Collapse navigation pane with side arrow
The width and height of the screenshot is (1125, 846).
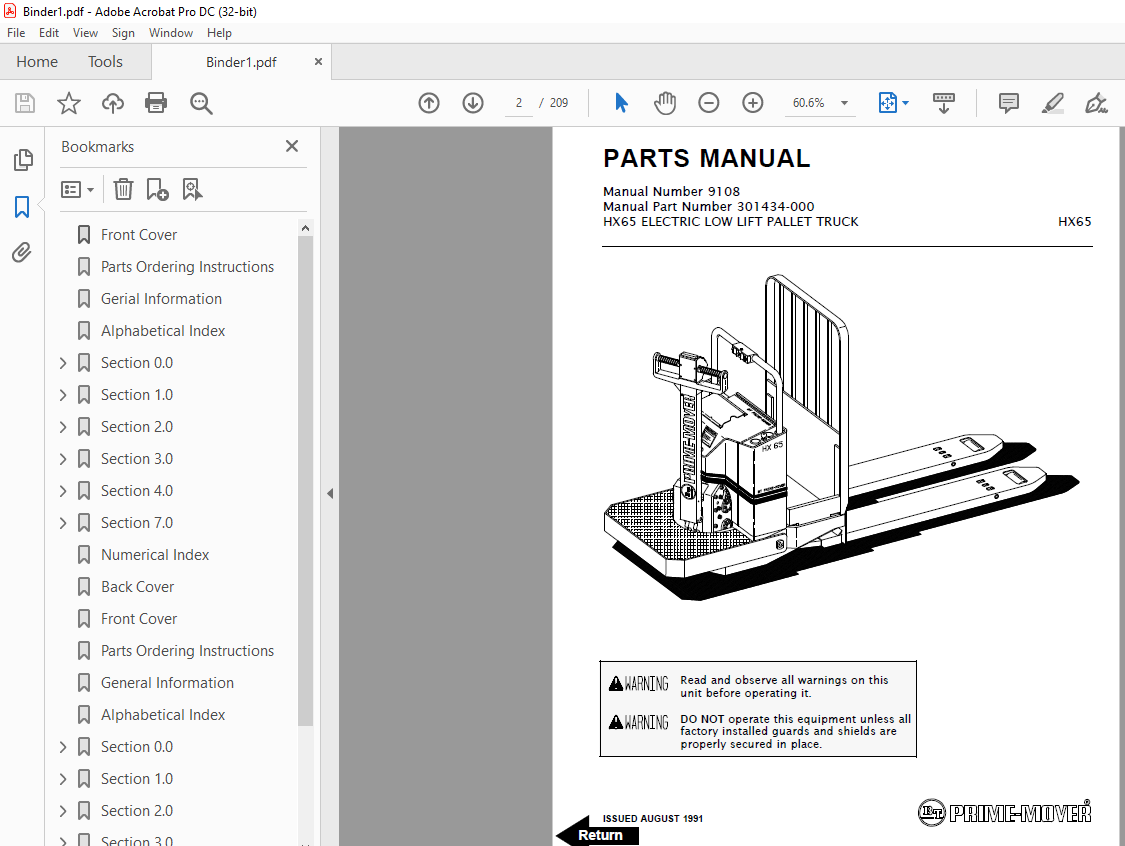coord(330,494)
